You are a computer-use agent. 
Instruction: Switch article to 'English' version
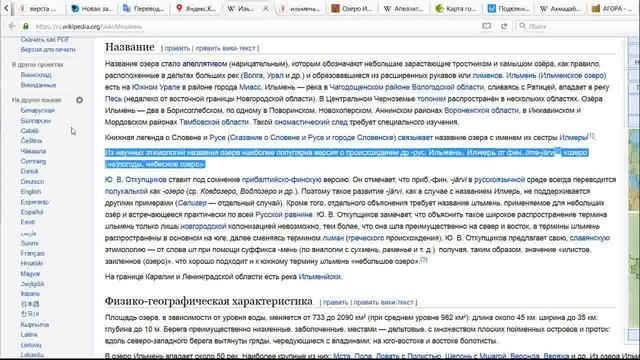(31, 191)
